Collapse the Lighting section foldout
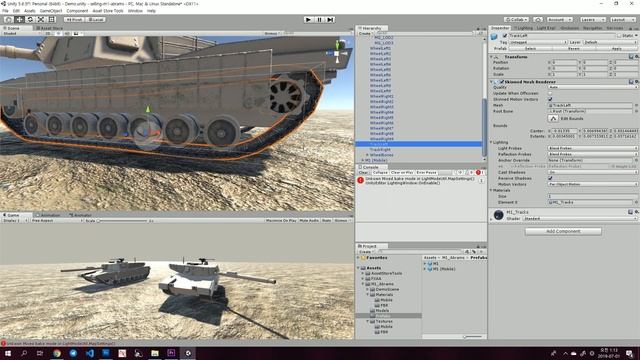Viewport: 640px width, 360px height. [x=491, y=142]
